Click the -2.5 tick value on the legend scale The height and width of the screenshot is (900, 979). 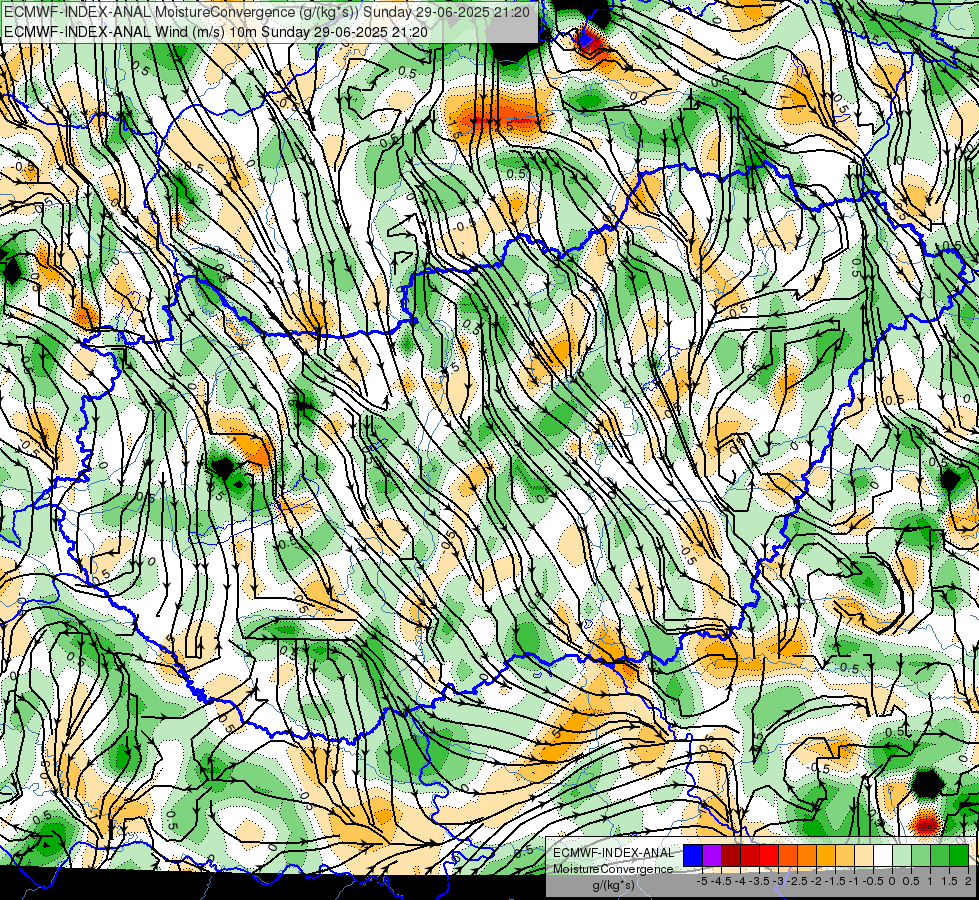click(797, 881)
